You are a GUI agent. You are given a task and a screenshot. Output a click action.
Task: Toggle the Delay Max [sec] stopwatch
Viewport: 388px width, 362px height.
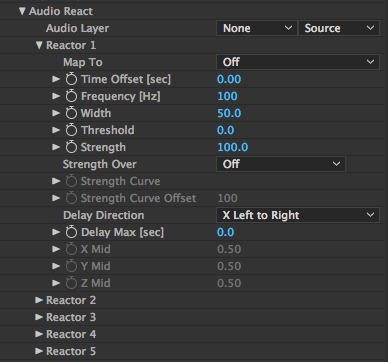pyautogui.click(x=71, y=232)
